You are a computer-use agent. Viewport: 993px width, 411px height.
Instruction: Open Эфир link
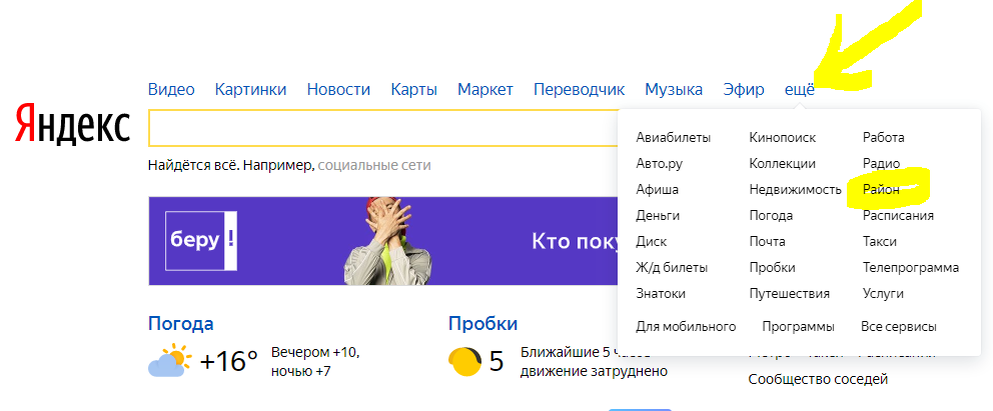(x=743, y=89)
